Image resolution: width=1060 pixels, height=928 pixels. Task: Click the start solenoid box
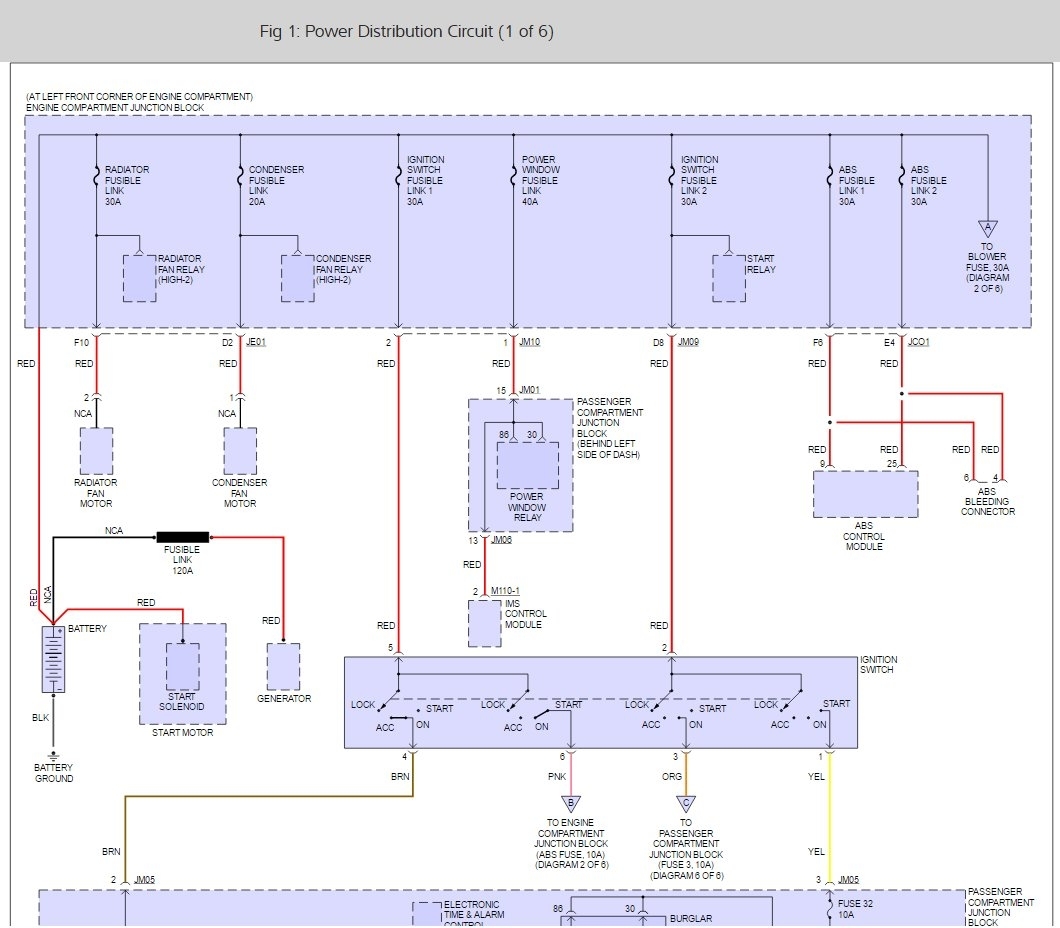tap(182, 667)
